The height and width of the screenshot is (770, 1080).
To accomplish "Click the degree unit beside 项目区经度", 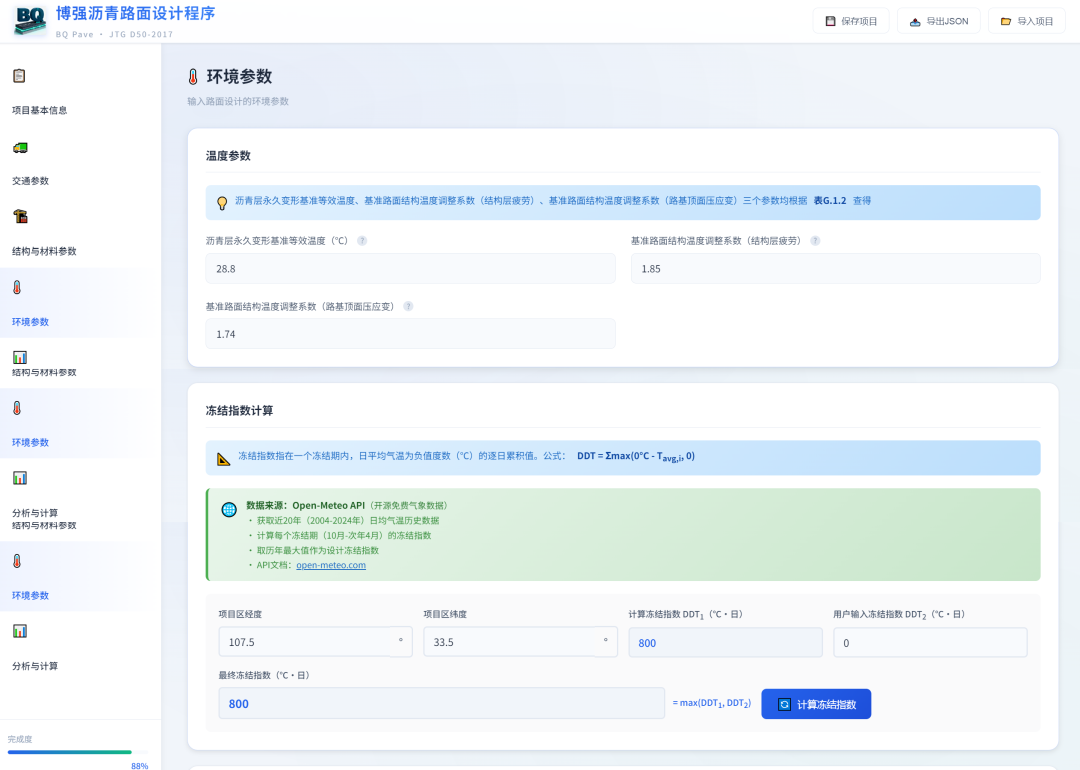I will tap(401, 642).
